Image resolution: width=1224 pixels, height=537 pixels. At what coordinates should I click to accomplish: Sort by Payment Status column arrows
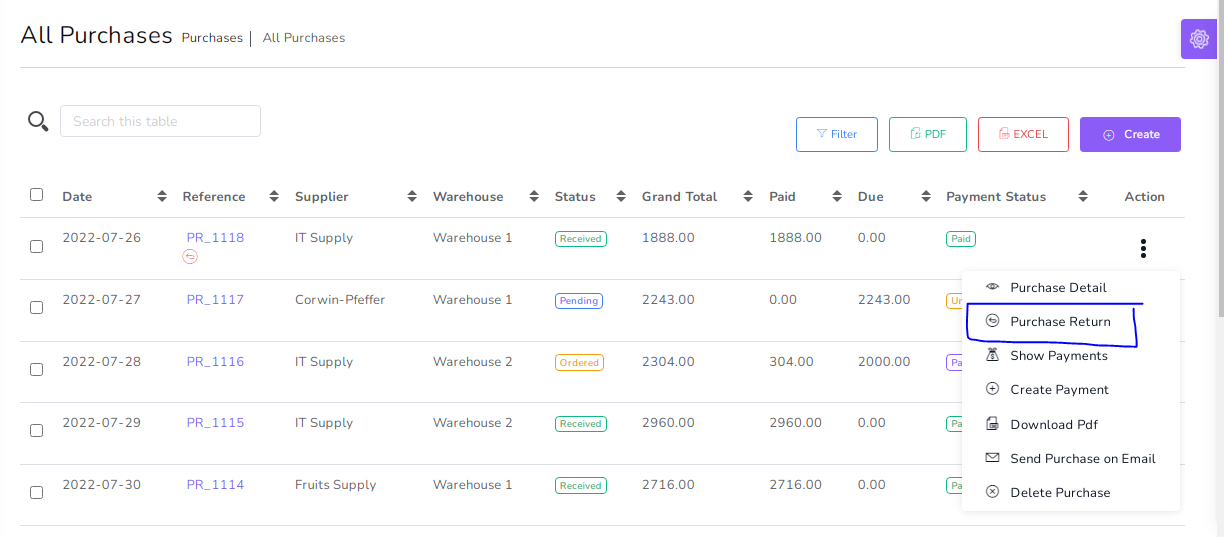click(1082, 197)
